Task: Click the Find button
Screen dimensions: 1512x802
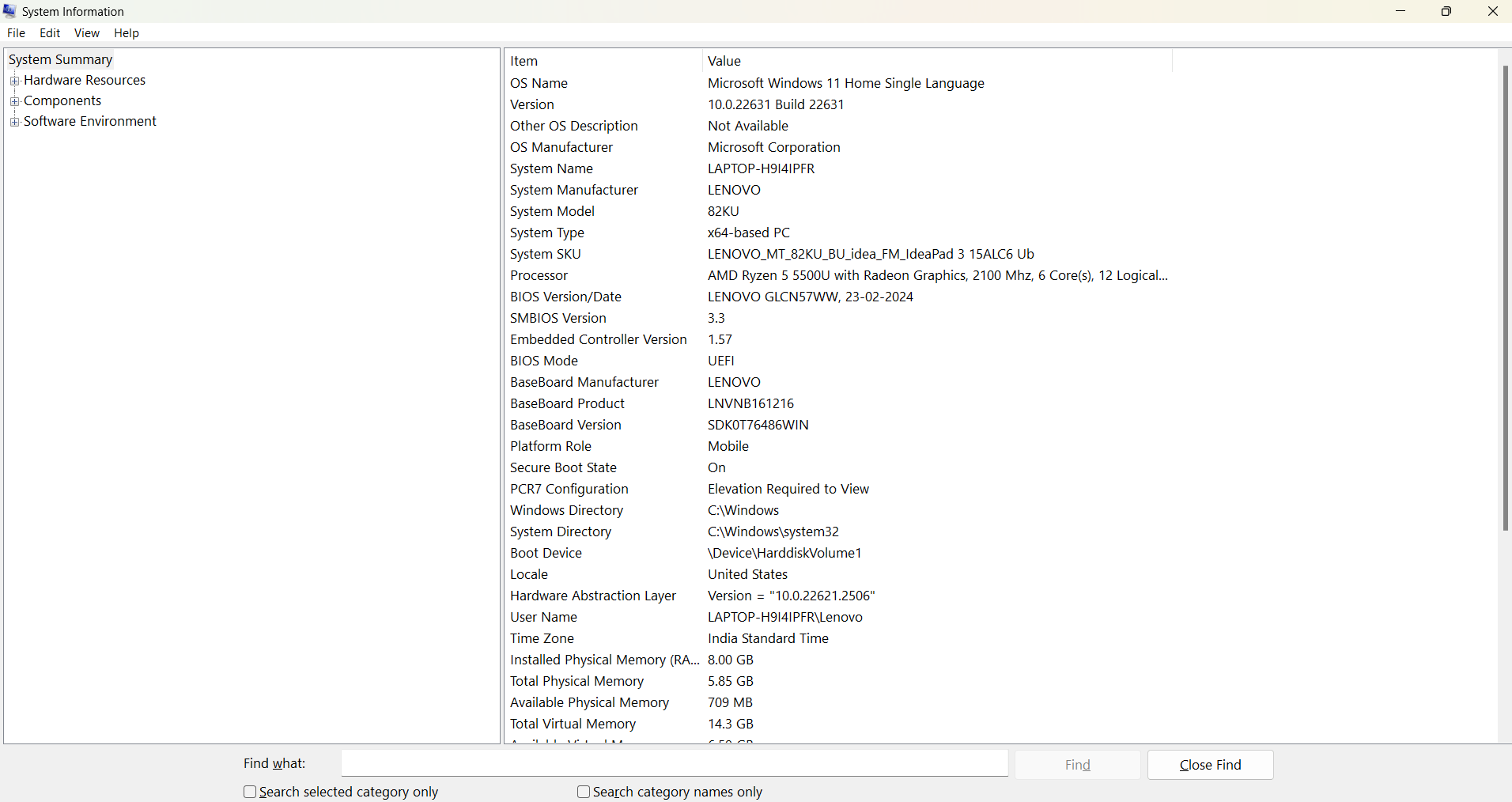Action: coord(1077,764)
